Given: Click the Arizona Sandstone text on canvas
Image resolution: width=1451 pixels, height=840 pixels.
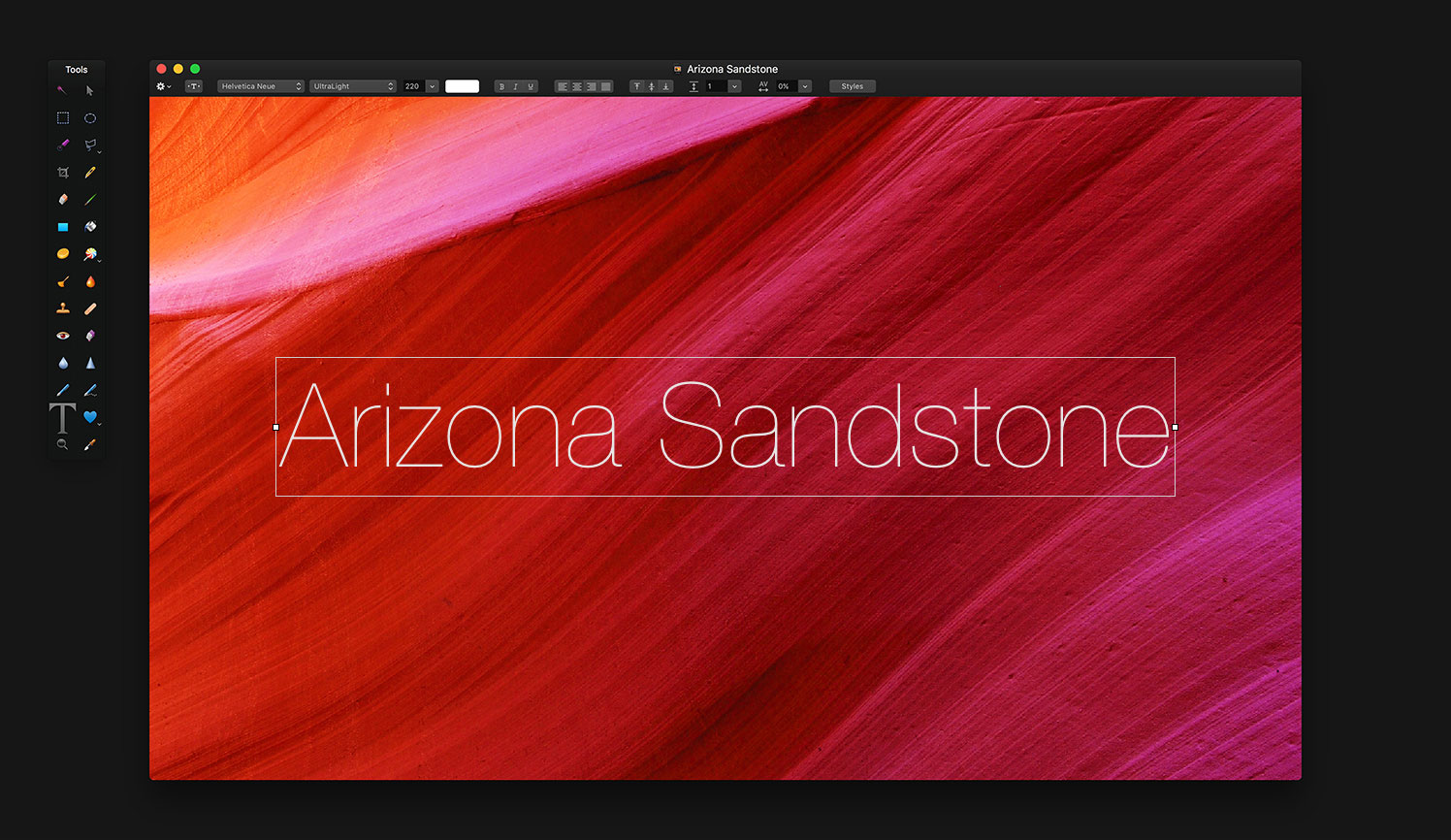Looking at the screenshot, I should [725, 426].
